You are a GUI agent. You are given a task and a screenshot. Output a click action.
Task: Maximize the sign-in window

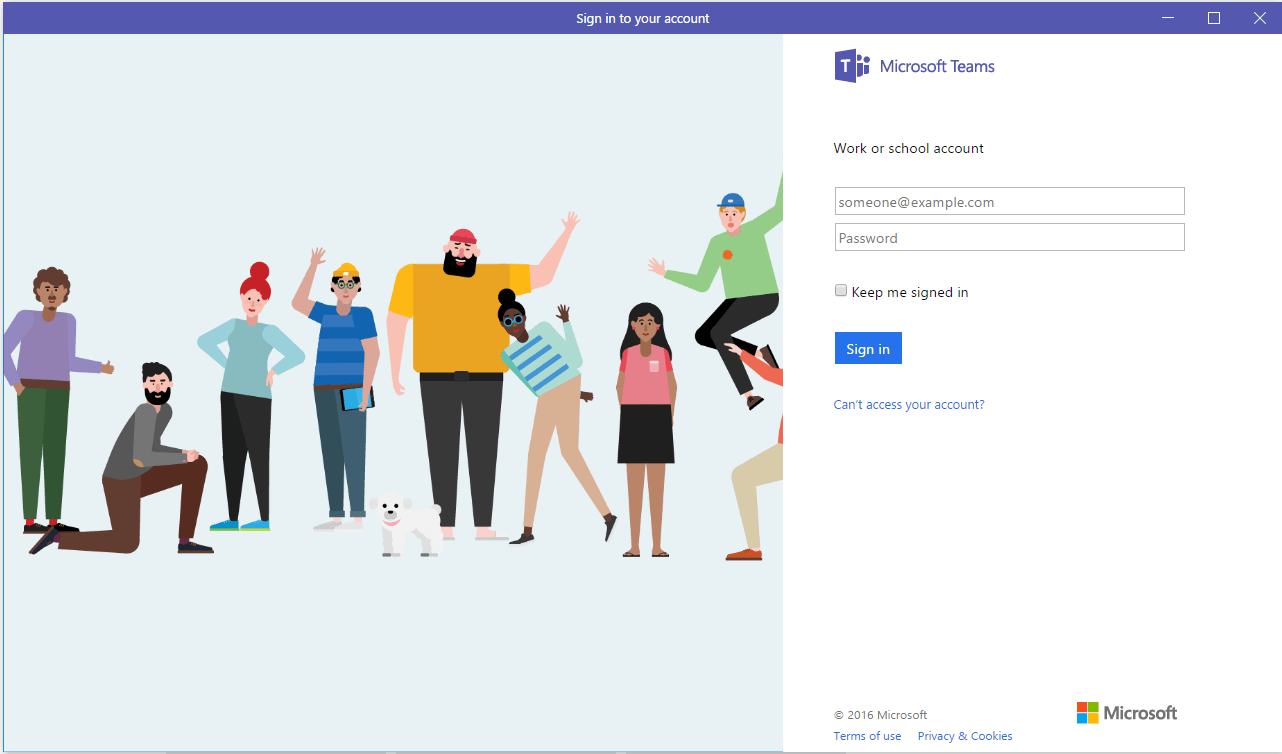(1214, 18)
